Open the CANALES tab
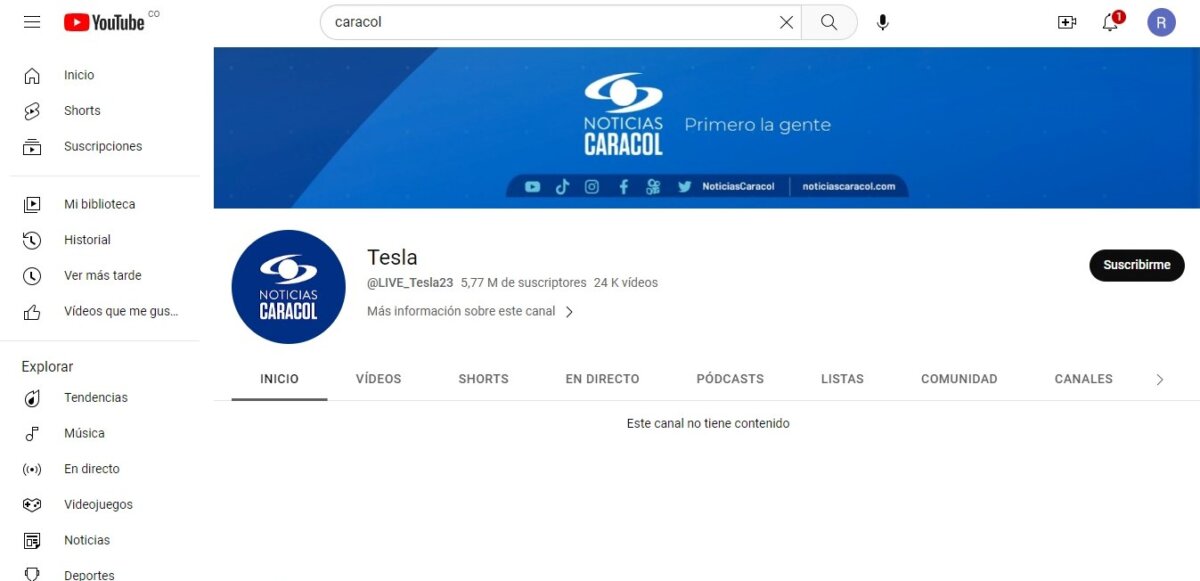Viewport: 1200px width, 581px height. coord(1083,379)
